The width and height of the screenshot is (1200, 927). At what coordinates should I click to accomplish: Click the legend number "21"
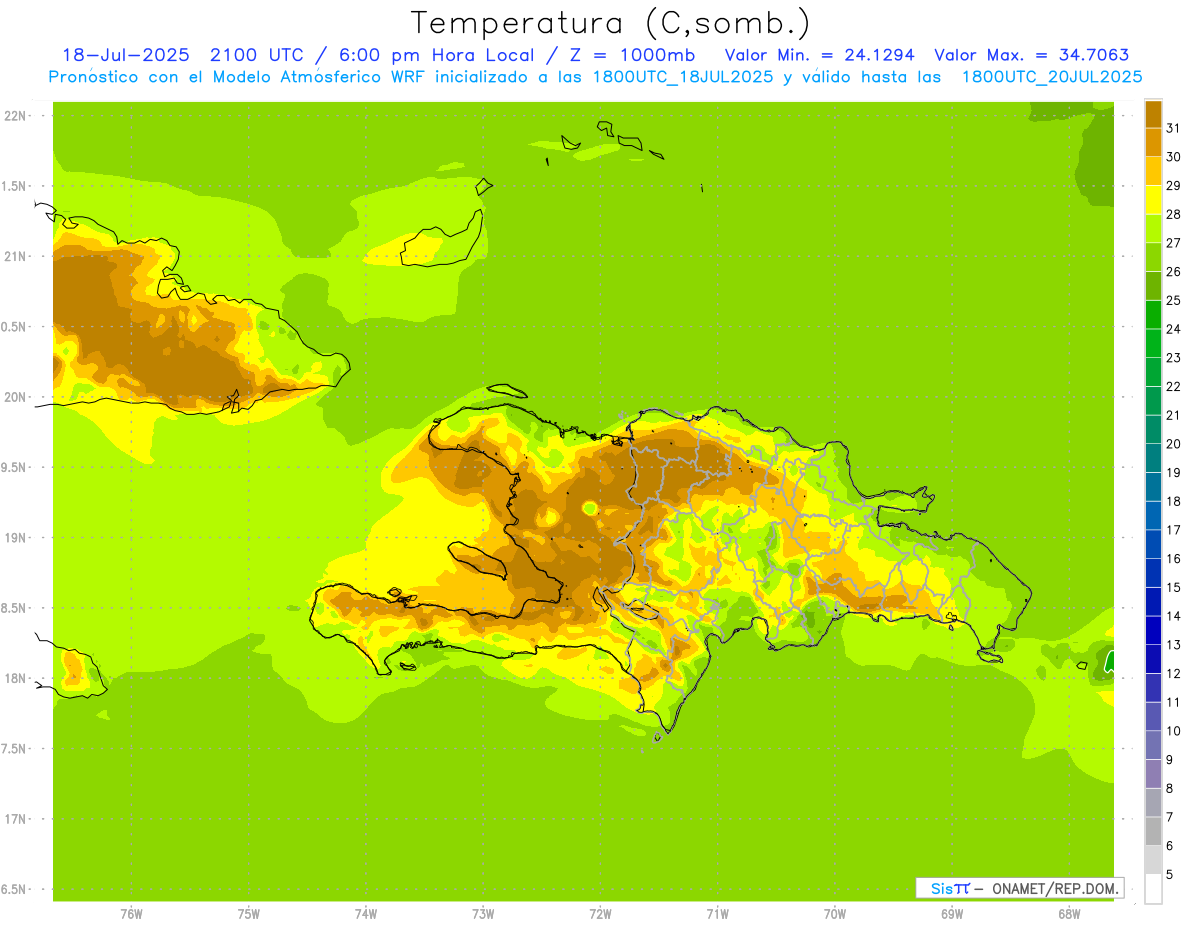(x=1173, y=415)
